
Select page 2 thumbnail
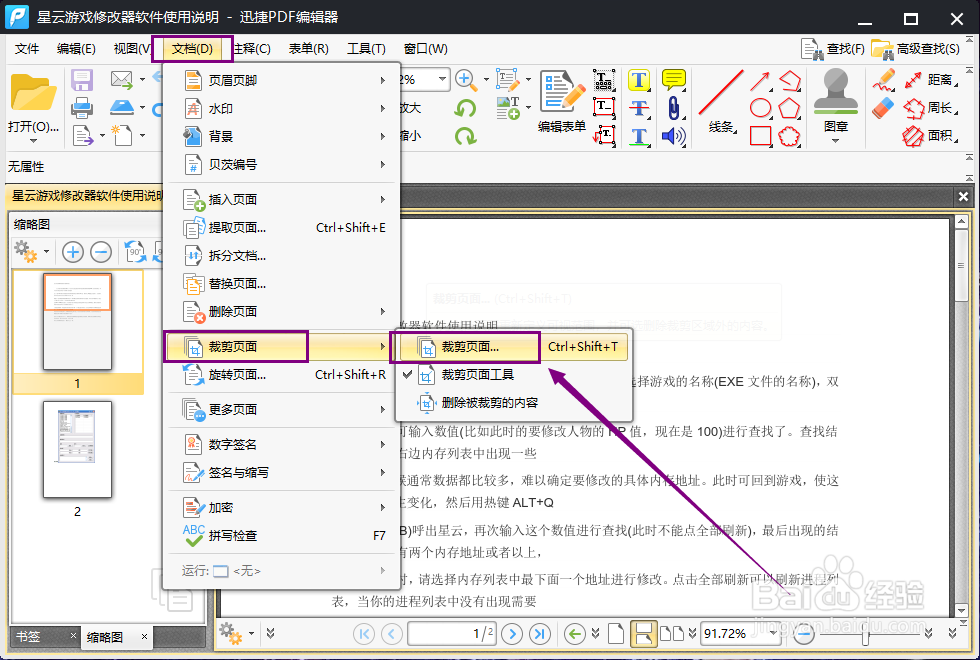point(78,450)
